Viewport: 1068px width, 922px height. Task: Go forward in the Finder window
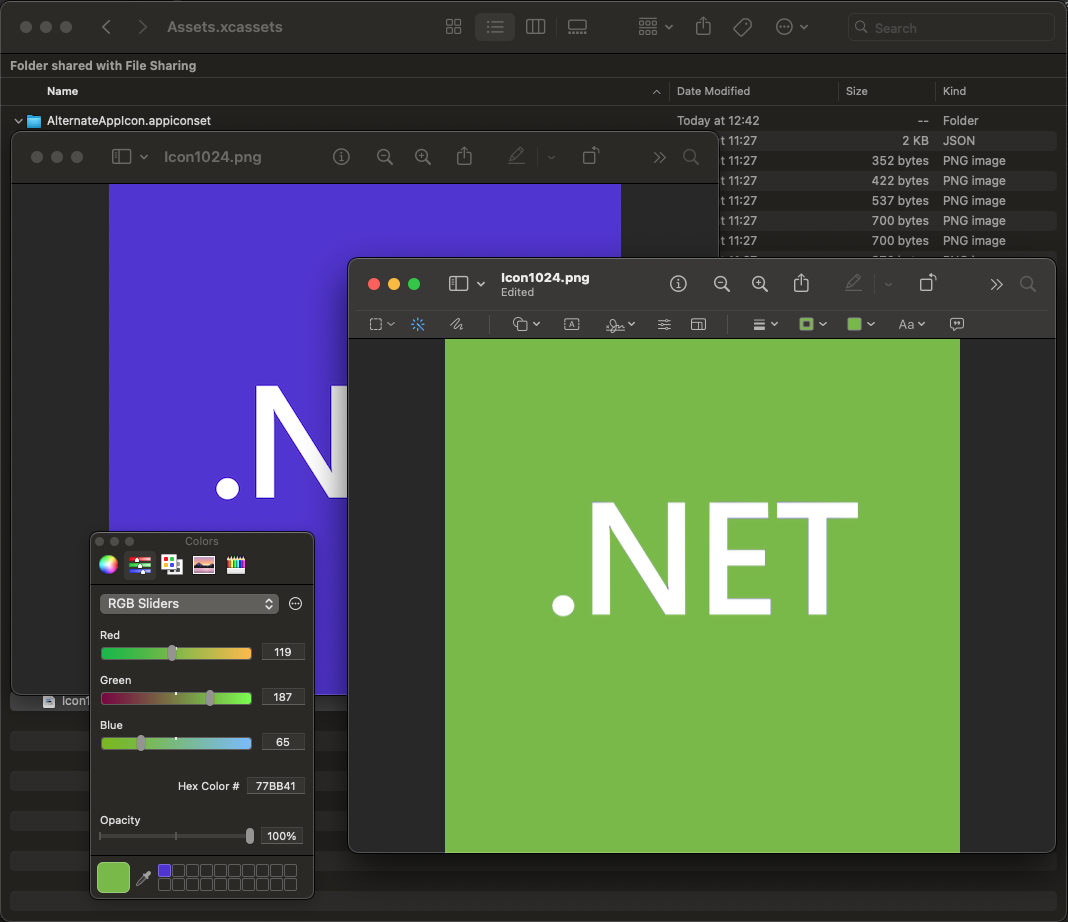click(x=142, y=27)
